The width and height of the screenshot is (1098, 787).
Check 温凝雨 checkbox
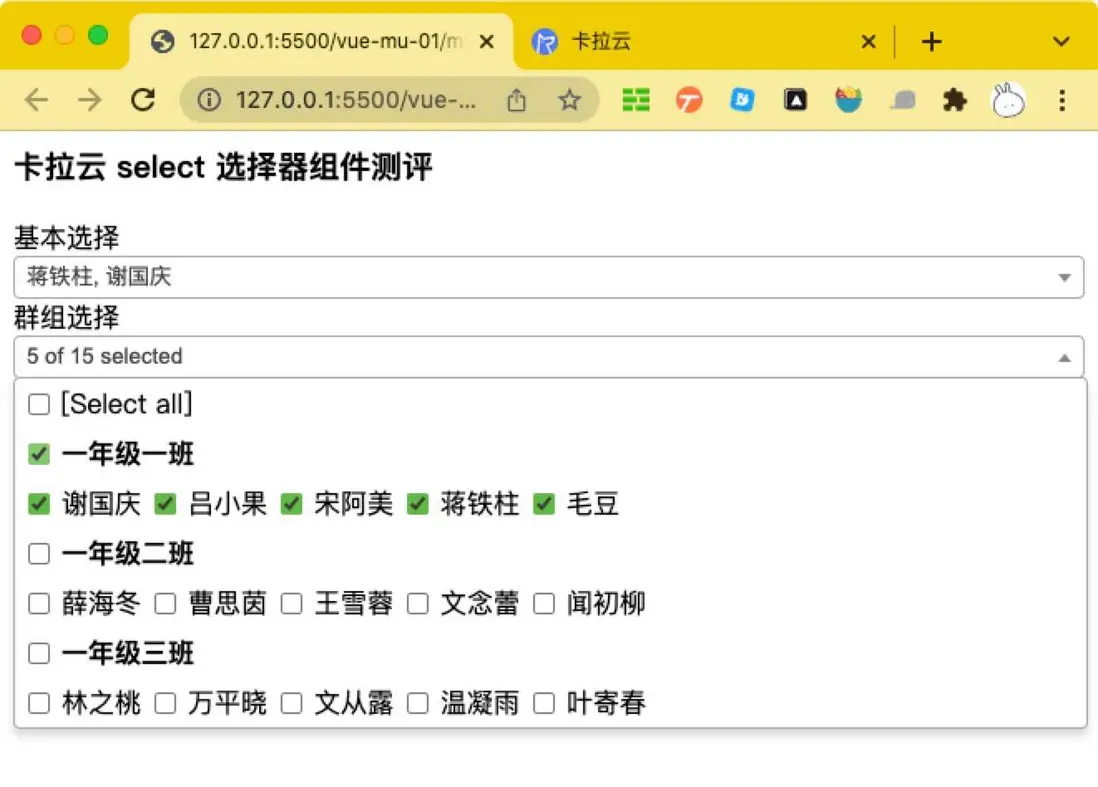pyautogui.click(x=418, y=703)
